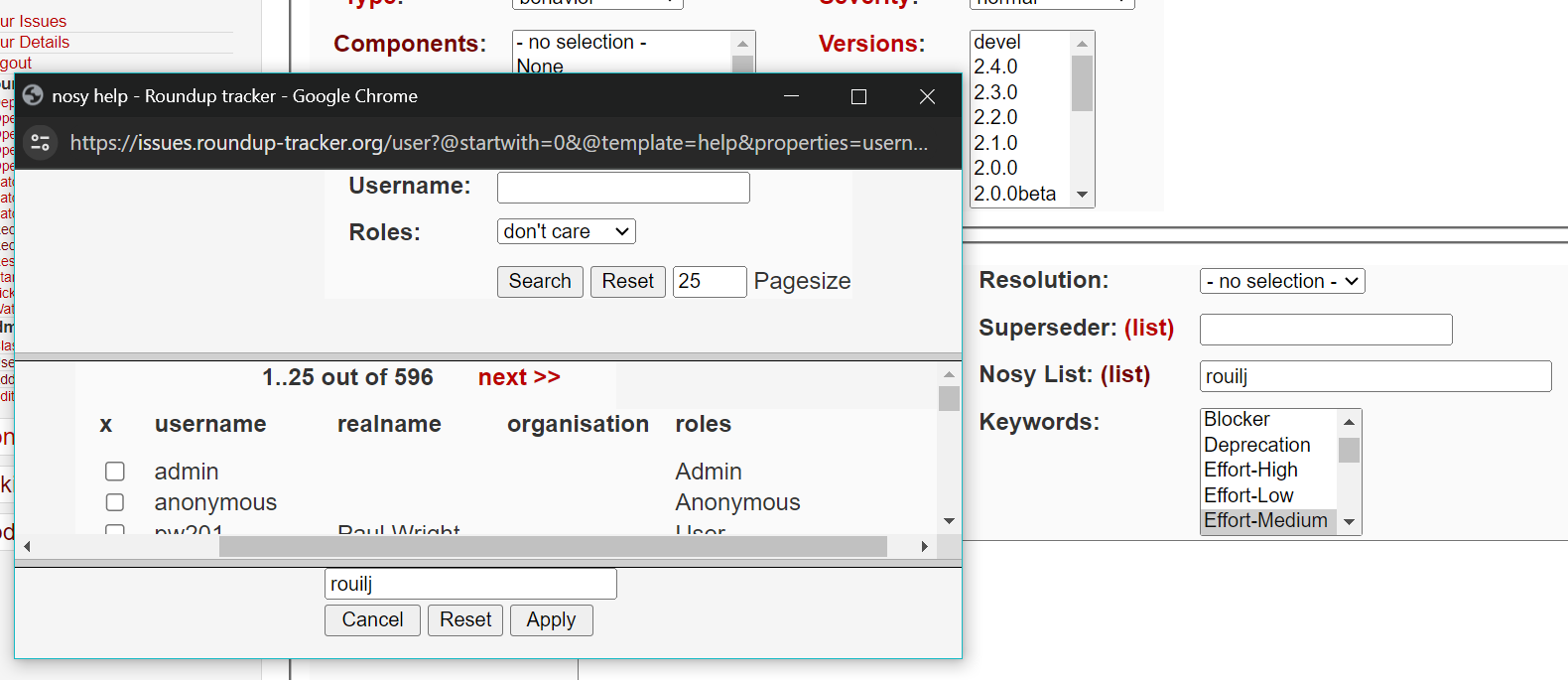
Task: Open the Resolution no selection dropdown
Action: coord(1282,281)
